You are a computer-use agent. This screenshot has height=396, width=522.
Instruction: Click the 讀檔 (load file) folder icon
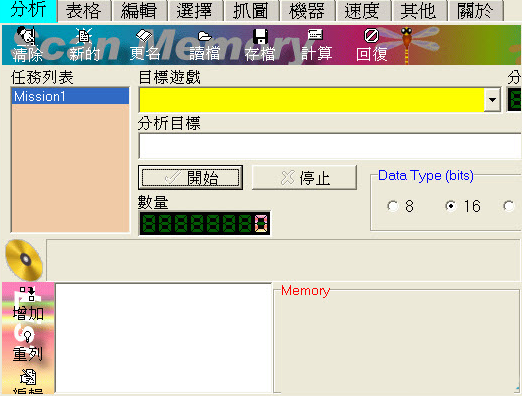tap(204, 45)
